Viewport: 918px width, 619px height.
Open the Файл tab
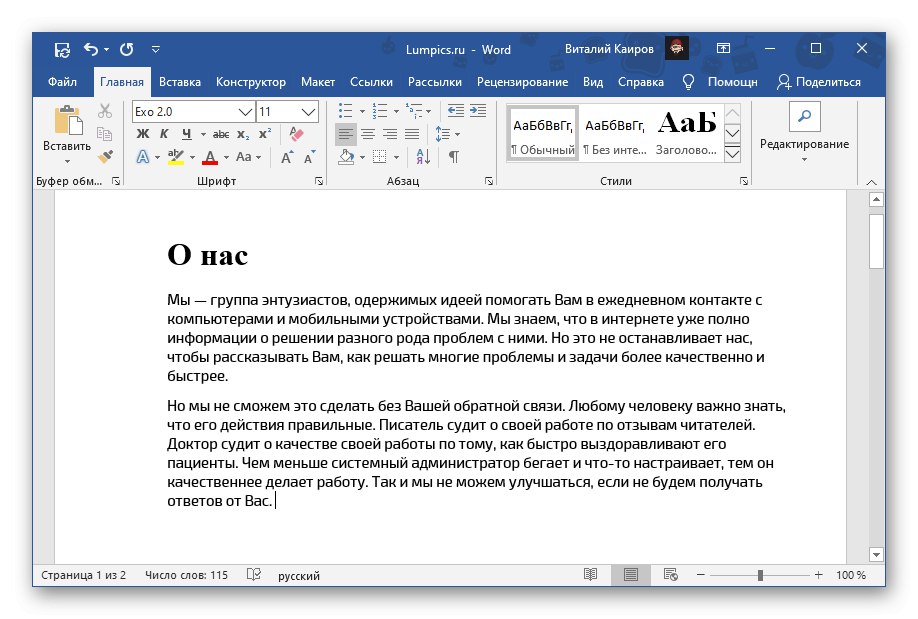tap(62, 82)
